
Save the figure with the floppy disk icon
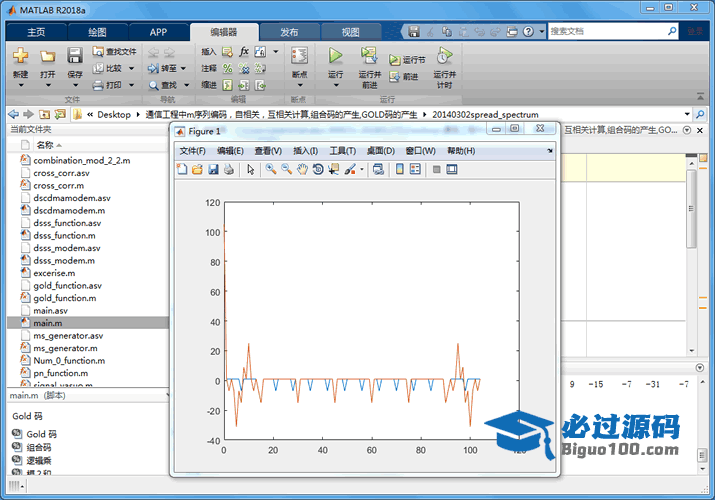[x=213, y=170]
